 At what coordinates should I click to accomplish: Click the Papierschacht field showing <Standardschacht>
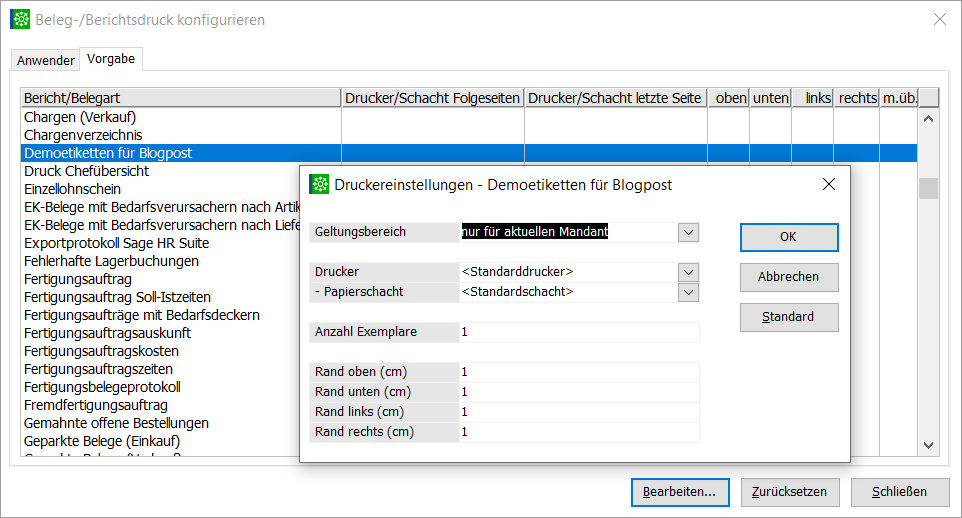[x=569, y=292]
